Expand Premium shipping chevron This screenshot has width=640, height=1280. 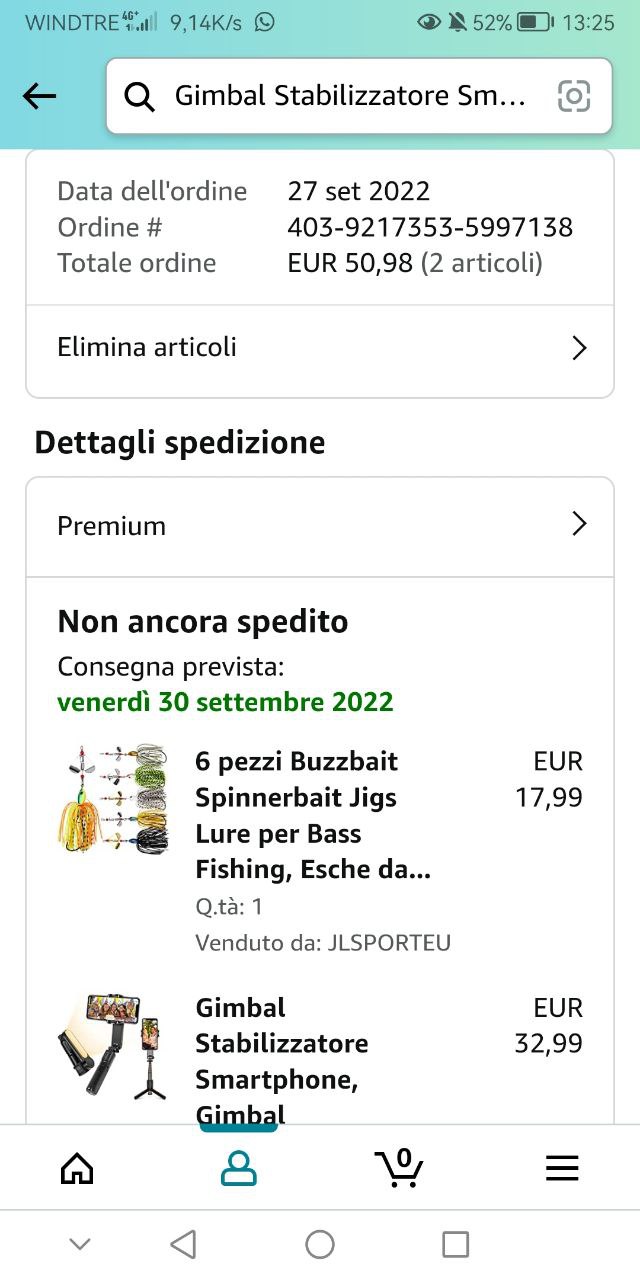(x=579, y=524)
